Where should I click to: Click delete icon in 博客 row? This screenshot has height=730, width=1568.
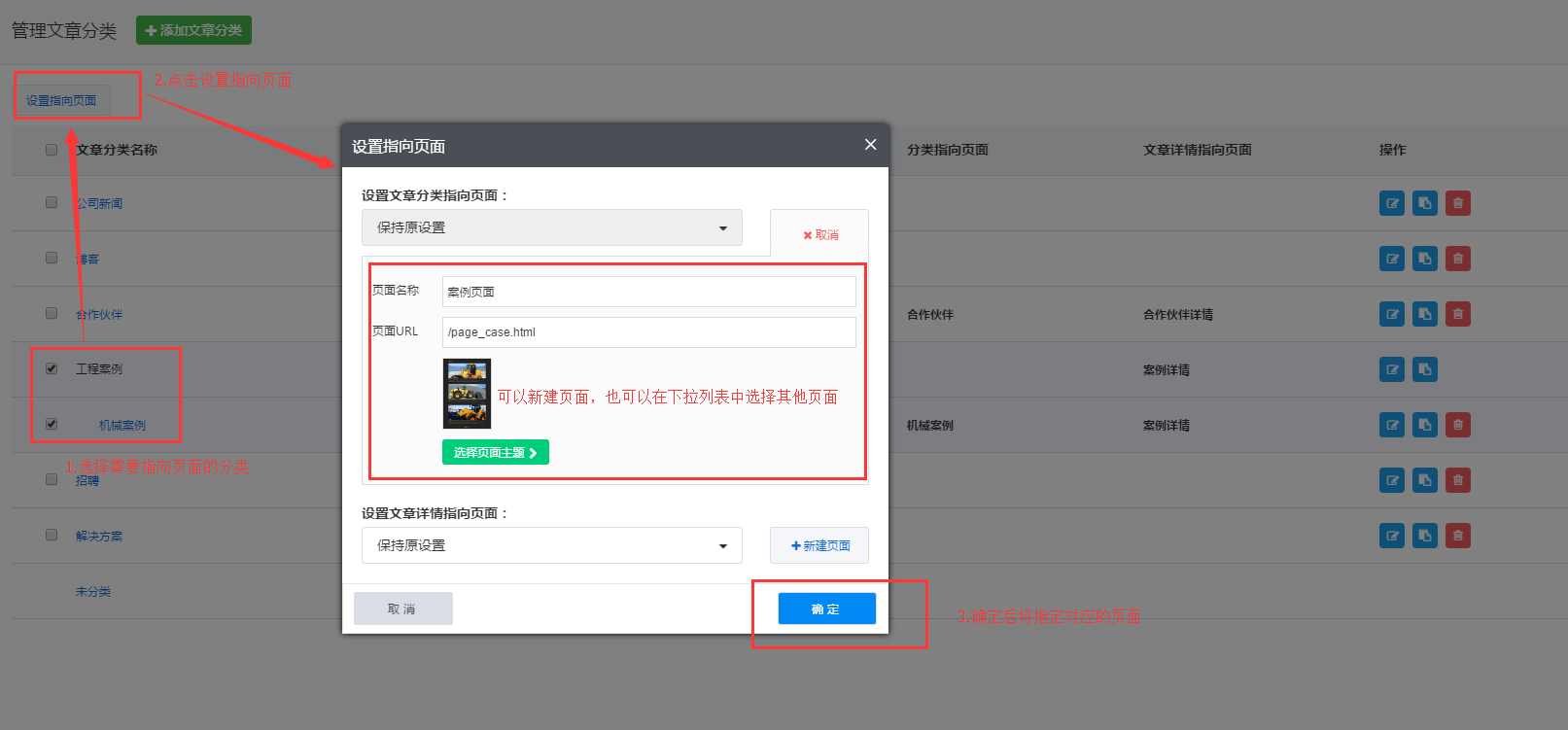pyautogui.click(x=1457, y=259)
